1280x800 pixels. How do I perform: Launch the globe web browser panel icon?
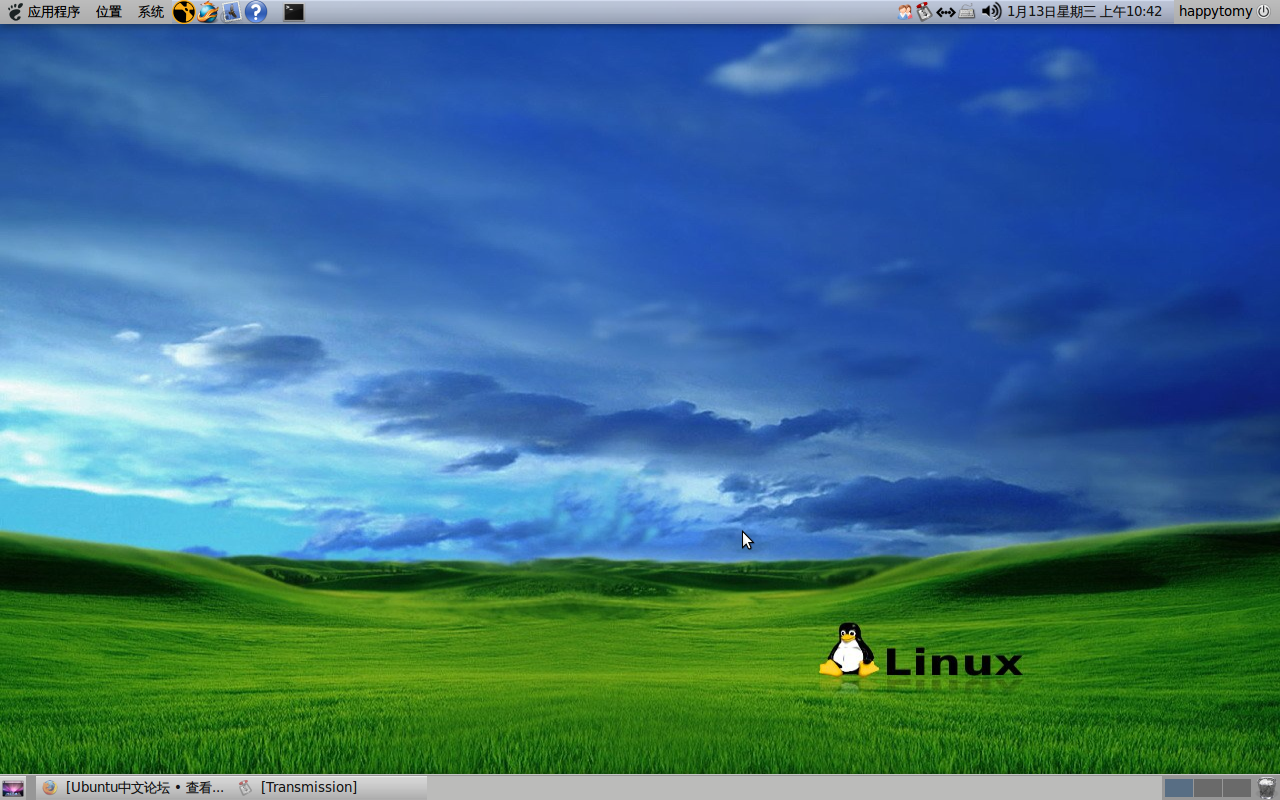tap(208, 12)
